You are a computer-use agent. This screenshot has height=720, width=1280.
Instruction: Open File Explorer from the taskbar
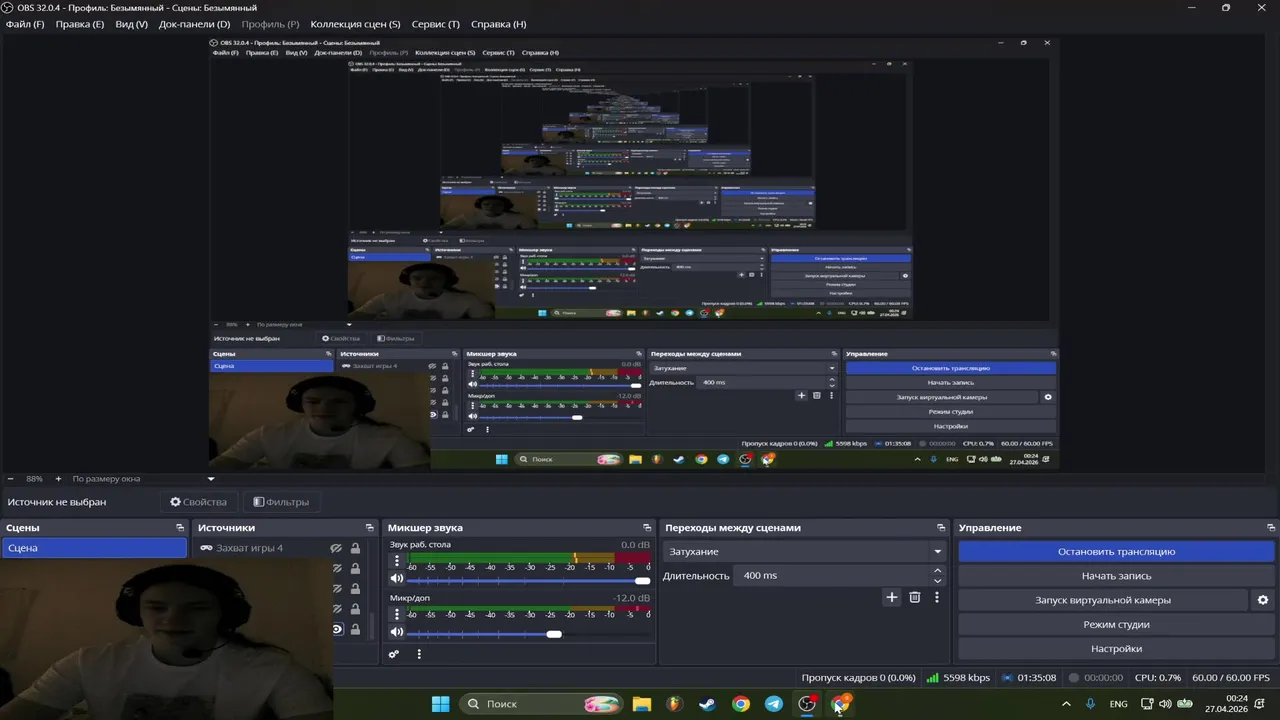pyautogui.click(x=642, y=704)
